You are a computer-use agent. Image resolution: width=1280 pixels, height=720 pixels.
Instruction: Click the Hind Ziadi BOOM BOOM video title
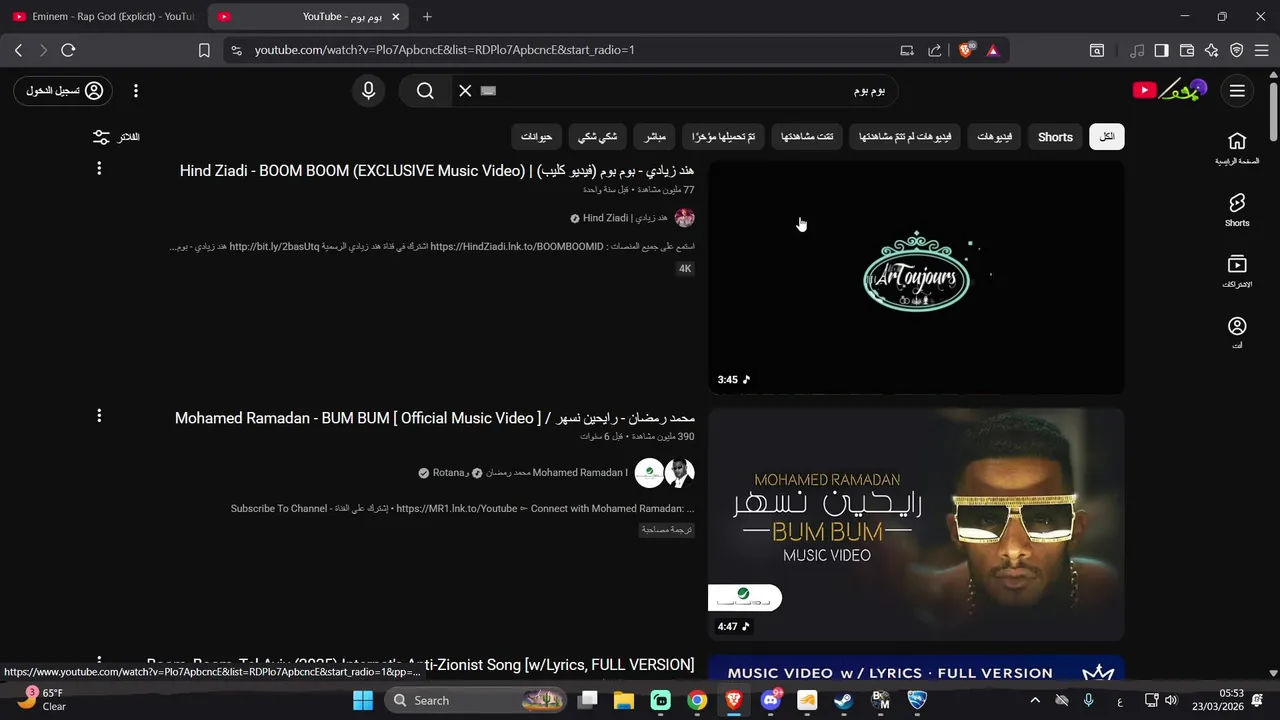point(437,171)
